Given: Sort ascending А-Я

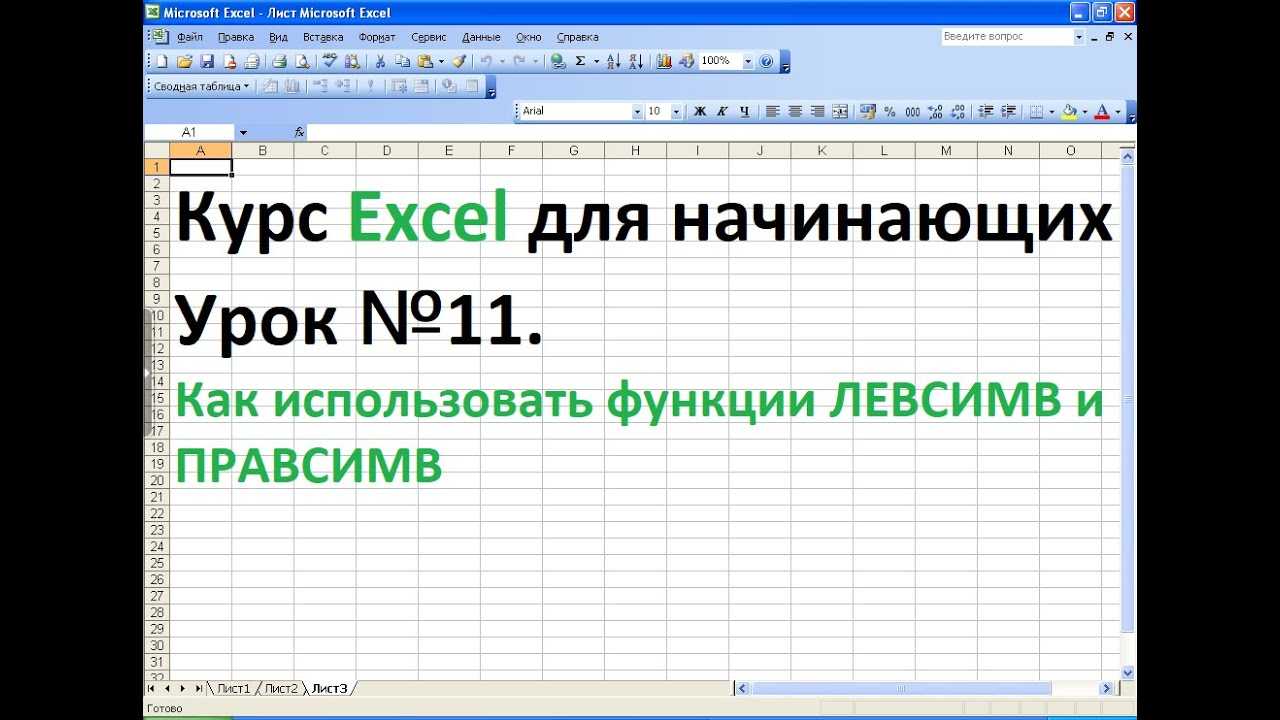Looking at the screenshot, I should [x=613, y=61].
